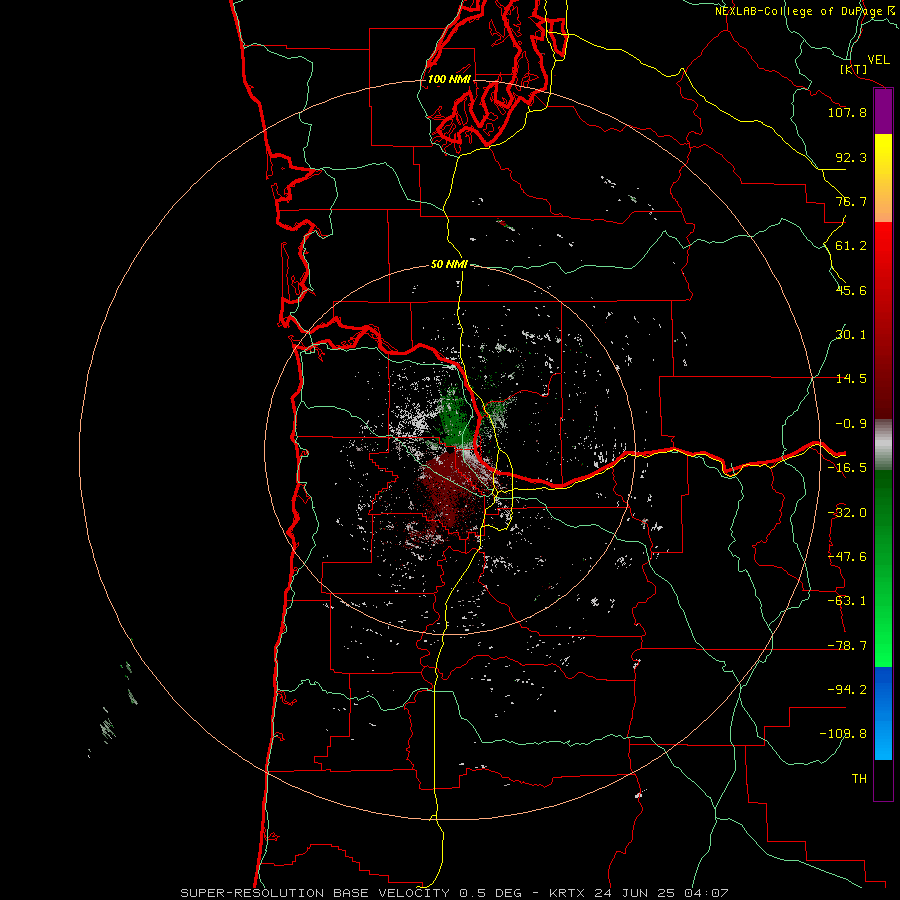Click the VEL label above the color scale
This screenshot has width=900, height=900.
coord(879,60)
